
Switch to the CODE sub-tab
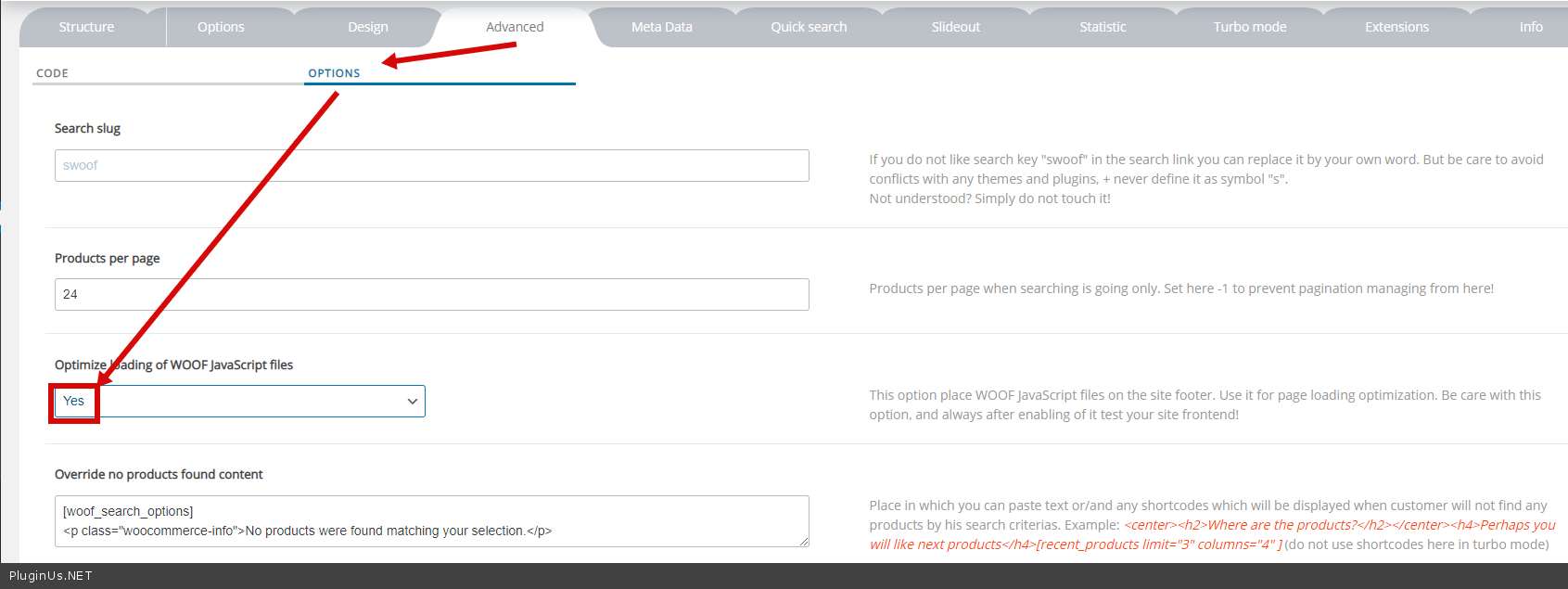pyautogui.click(x=53, y=73)
